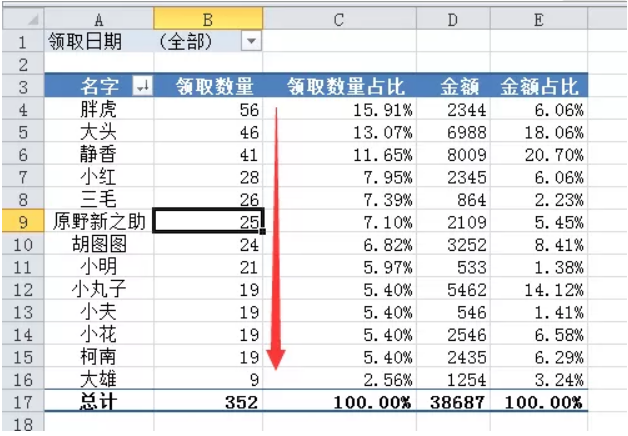The height and width of the screenshot is (436, 628).
Task: Select column B header
Action: [208, 19]
